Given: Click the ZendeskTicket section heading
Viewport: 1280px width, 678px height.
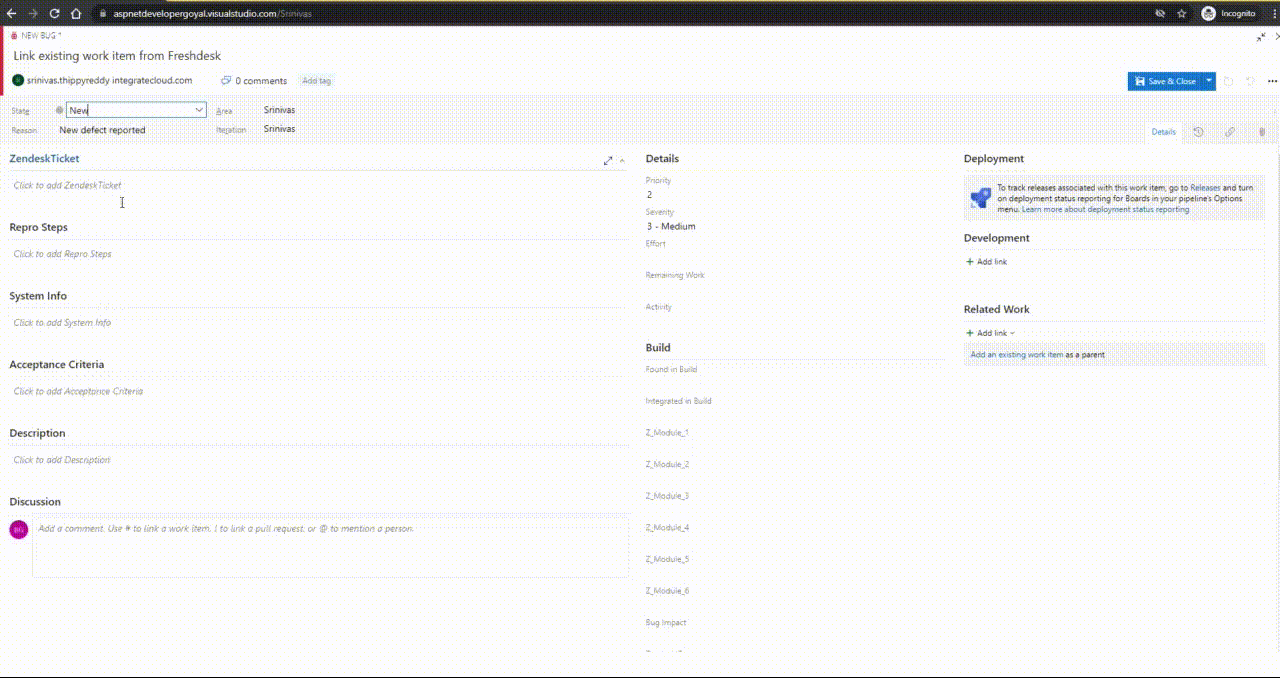Looking at the screenshot, I should click(44, 159).
